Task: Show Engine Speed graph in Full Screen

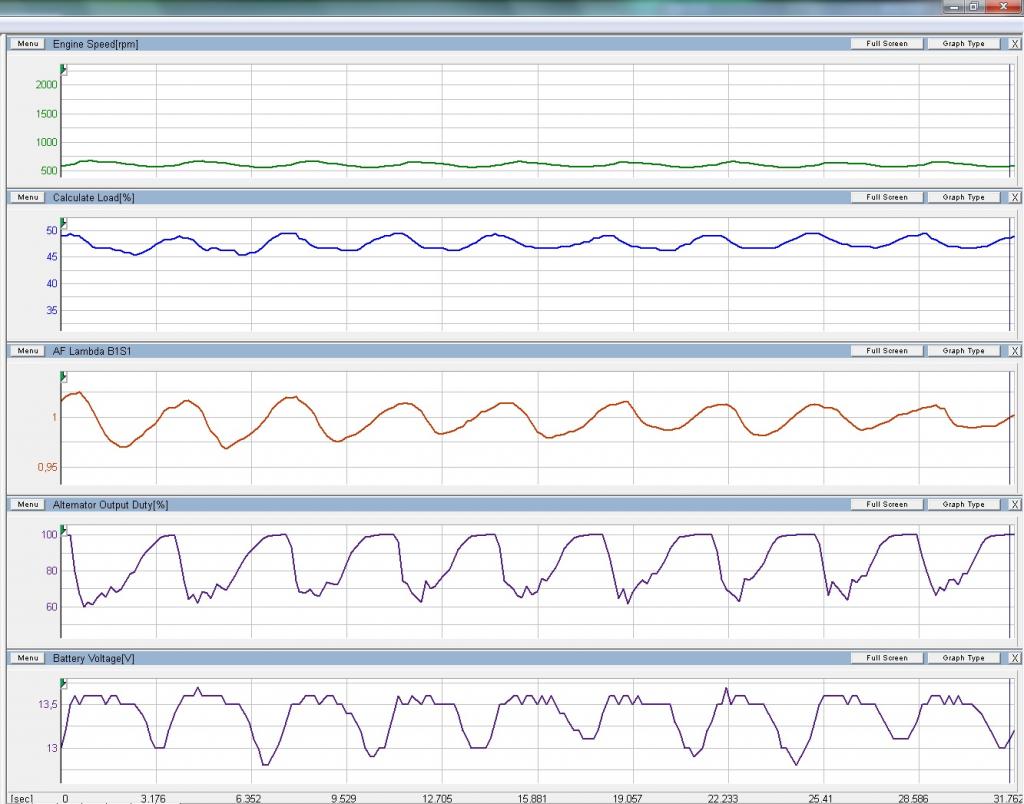Action: click(x=887, y=44)
